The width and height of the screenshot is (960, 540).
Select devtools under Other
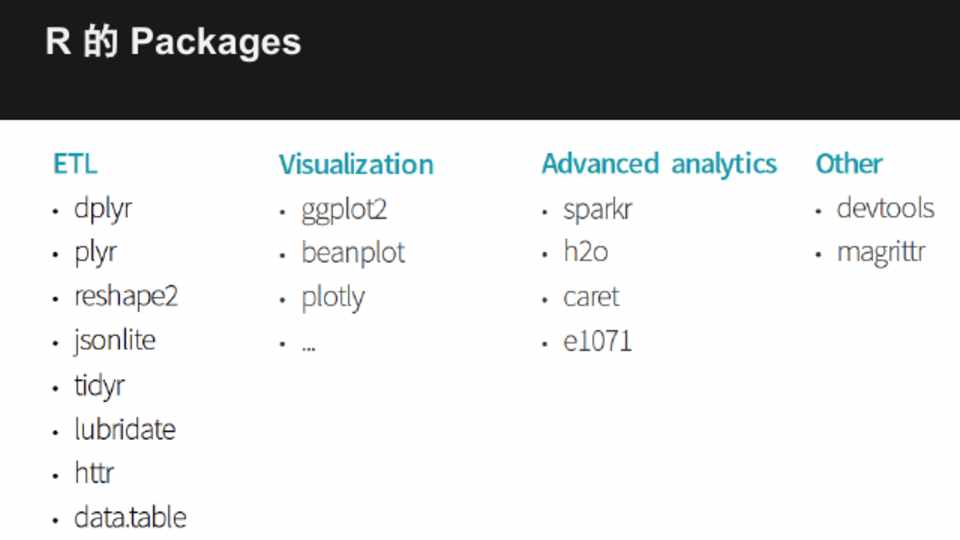(886, 209)
